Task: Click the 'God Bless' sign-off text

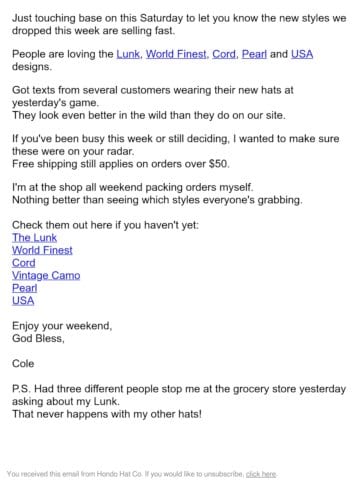Action: pos(38,338)
